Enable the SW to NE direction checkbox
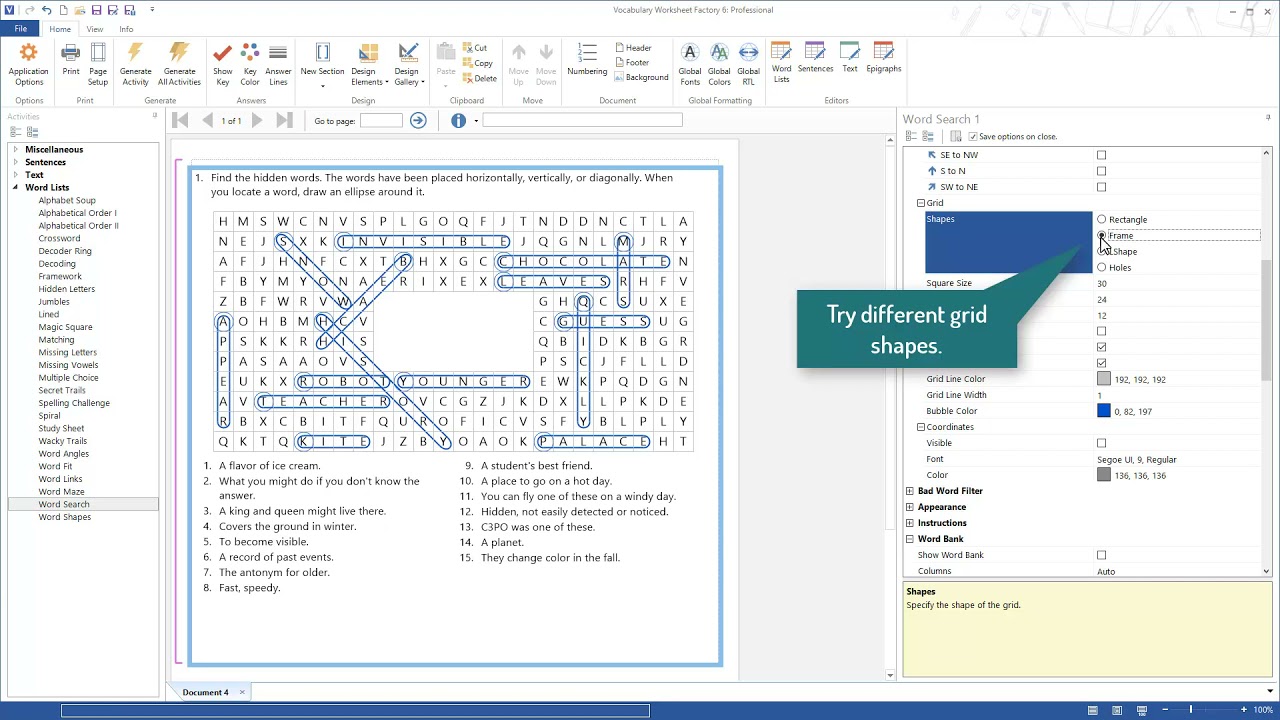 click(x=1101, y=187)
